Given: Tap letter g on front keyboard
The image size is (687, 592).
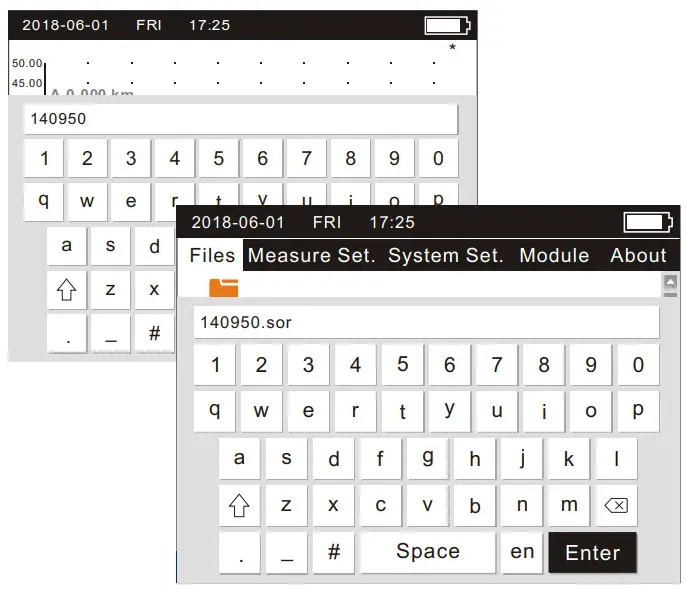Looking at the screenshot, I should 428,458.
